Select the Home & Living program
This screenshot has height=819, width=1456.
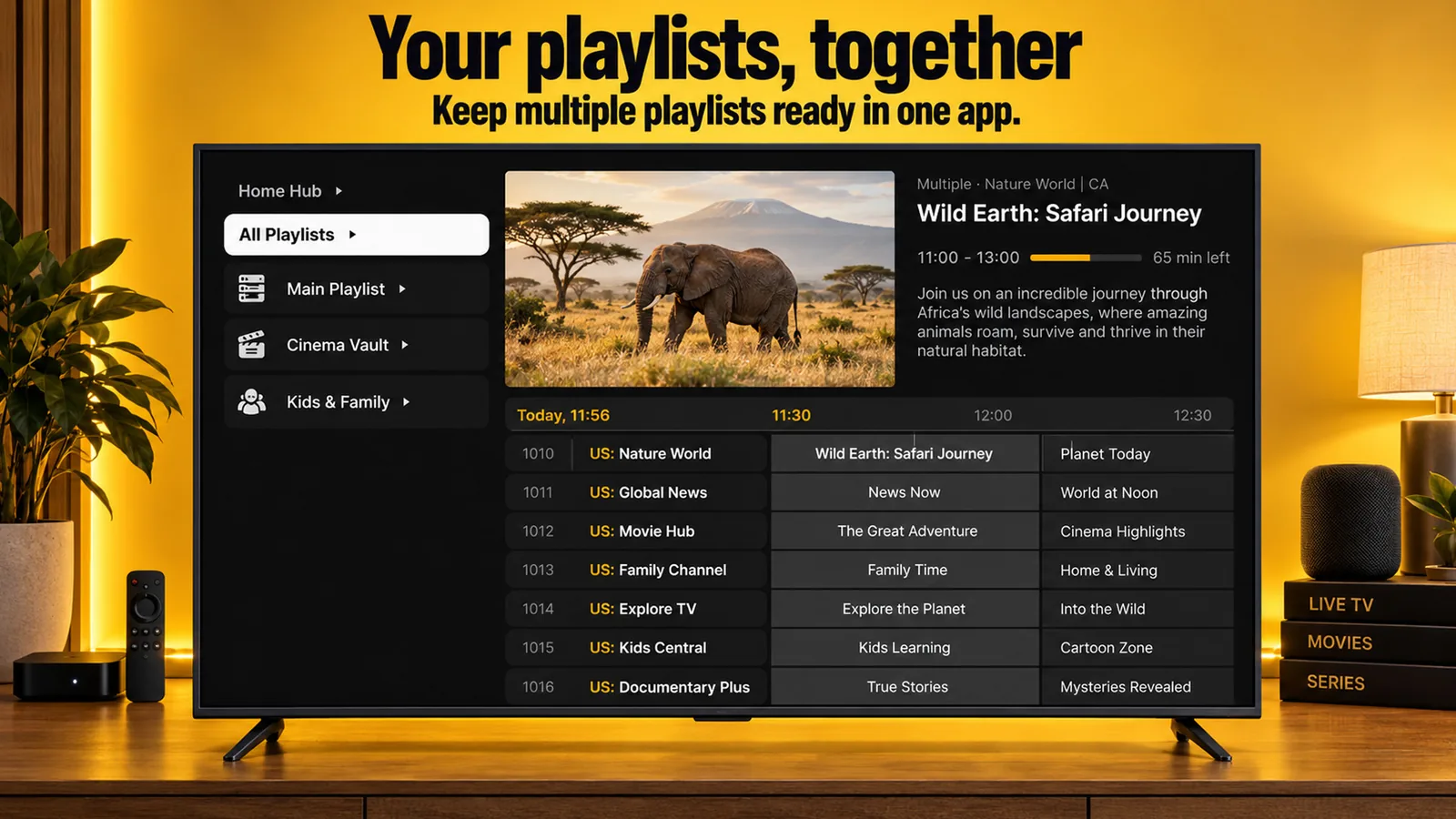tap(1137, 570)
